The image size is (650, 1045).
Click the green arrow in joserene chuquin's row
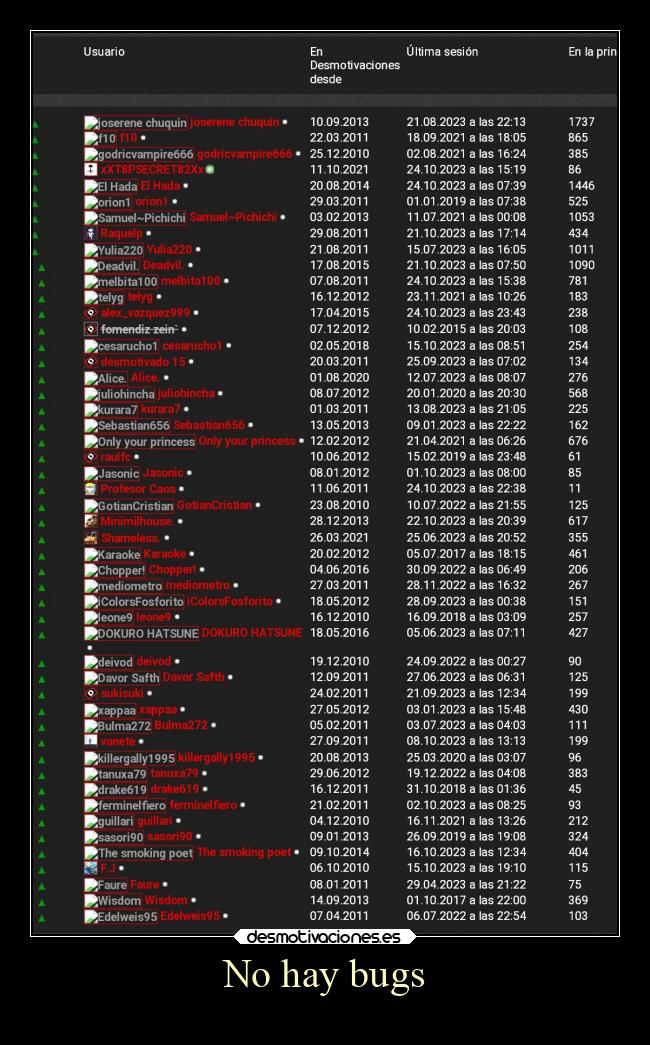pos(35,124)
